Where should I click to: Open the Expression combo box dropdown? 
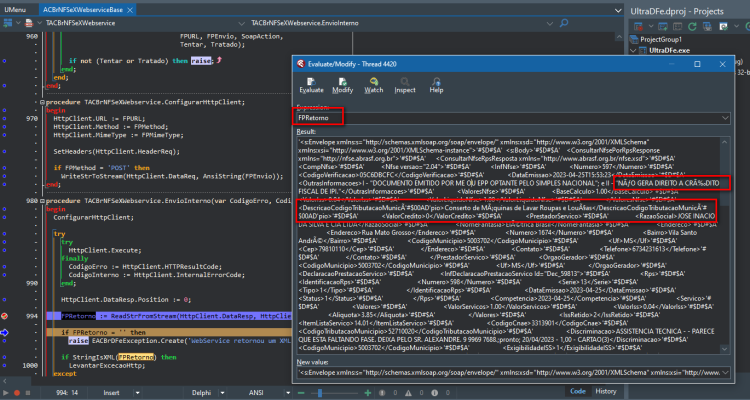tap(725, 118)
